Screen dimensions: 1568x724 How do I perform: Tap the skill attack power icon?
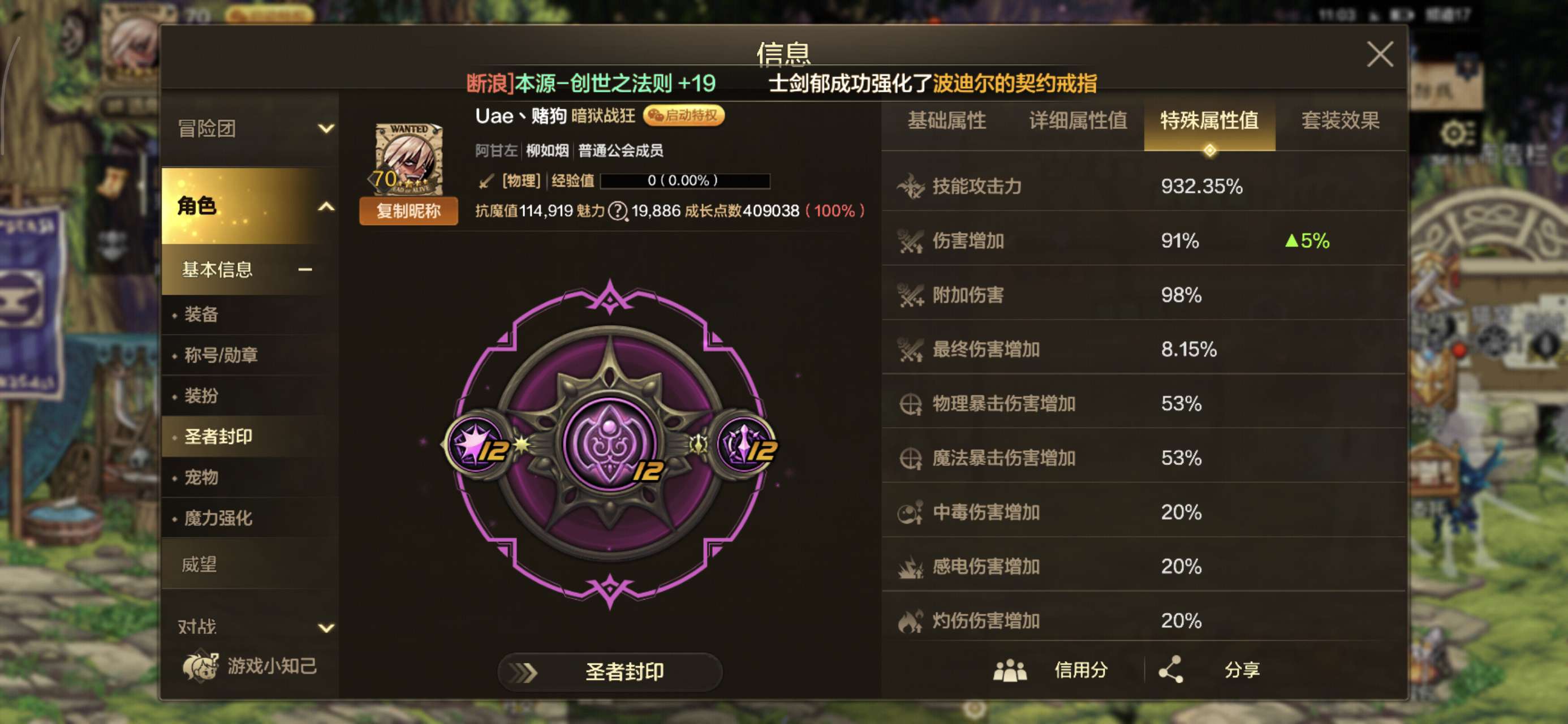point(911,186)
